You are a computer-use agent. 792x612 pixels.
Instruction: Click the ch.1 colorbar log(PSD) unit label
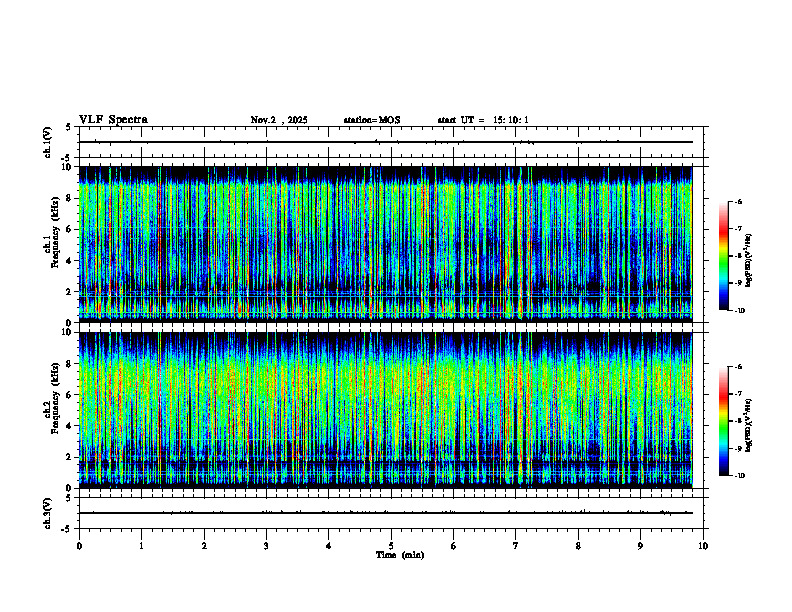[x=749, y=261]
